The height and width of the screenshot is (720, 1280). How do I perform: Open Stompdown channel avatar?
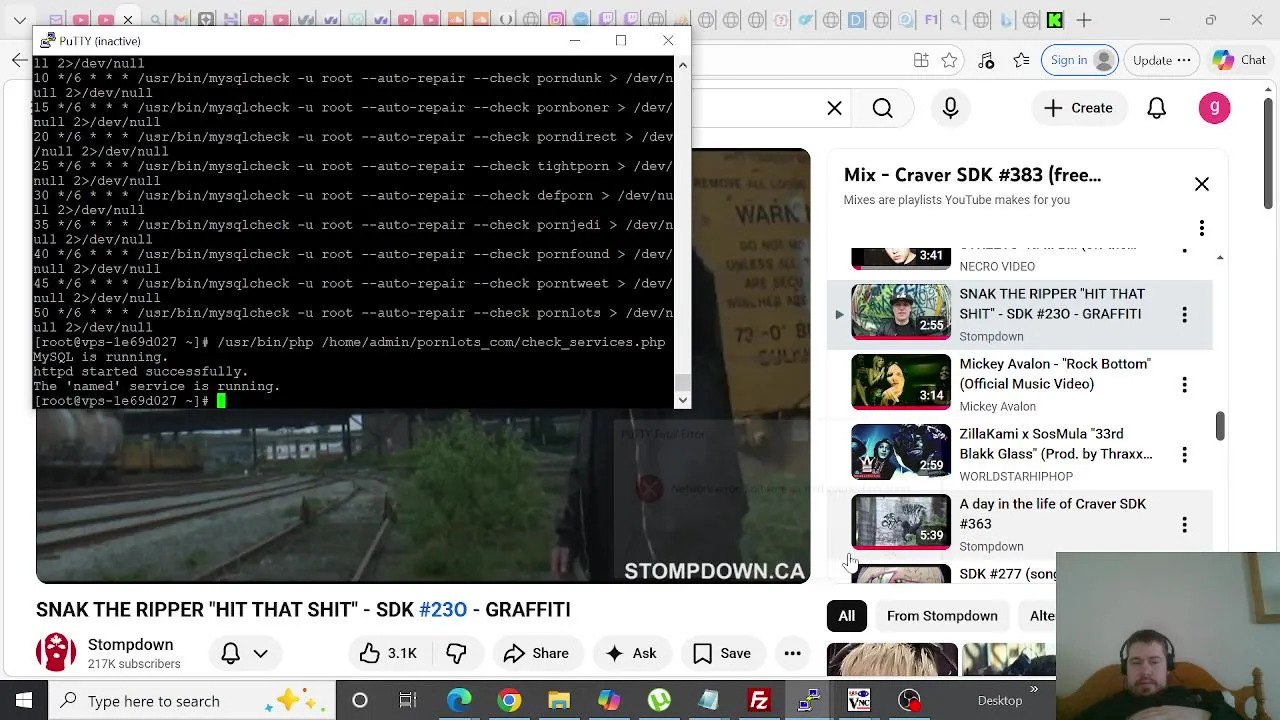coord(56,653)
